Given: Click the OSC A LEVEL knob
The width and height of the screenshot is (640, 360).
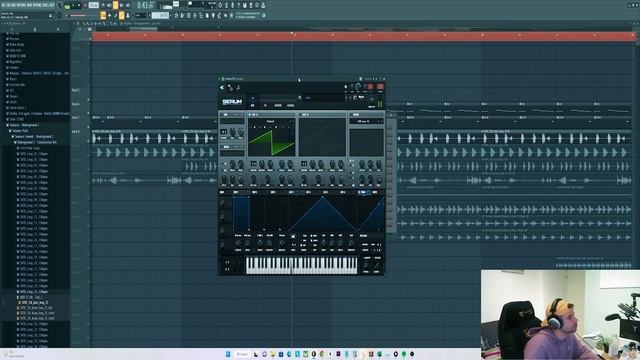Looking at the screenshot, I should tap(290, 179).
